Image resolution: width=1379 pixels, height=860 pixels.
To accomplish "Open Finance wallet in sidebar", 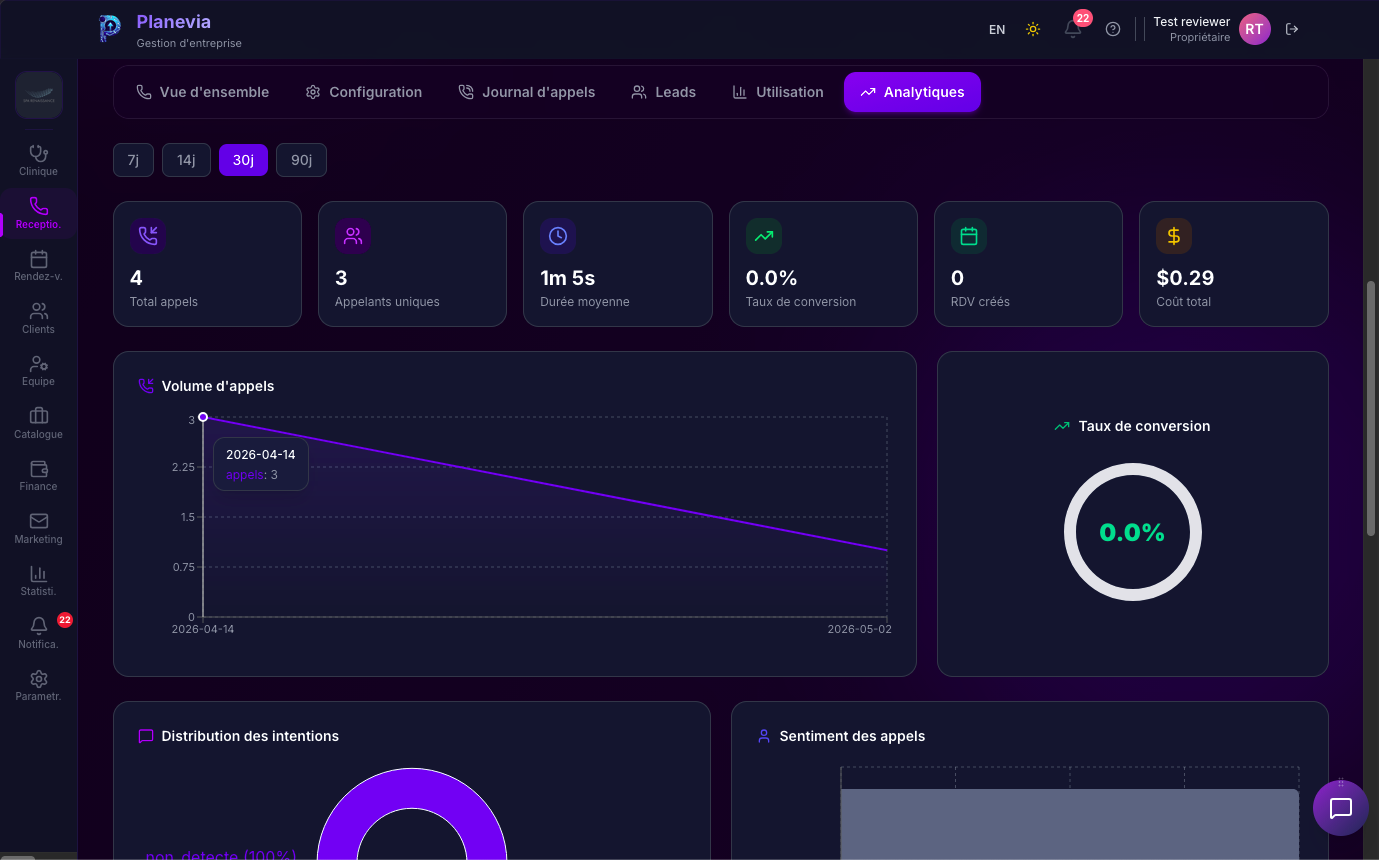I will (39, 475).
